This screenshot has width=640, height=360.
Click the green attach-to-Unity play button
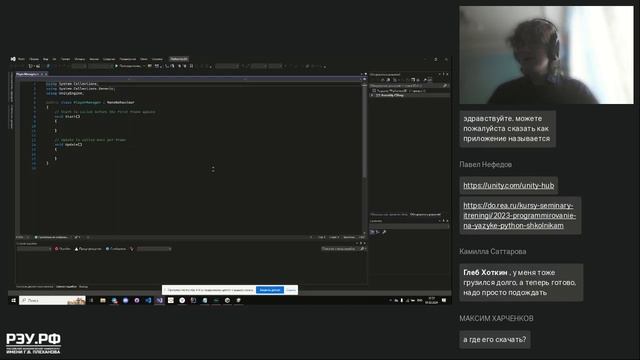click(116, 66)
